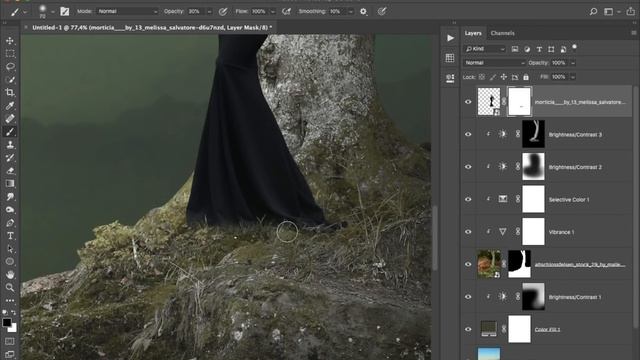Select the Rectangular Marquee tool

[10, 54]
